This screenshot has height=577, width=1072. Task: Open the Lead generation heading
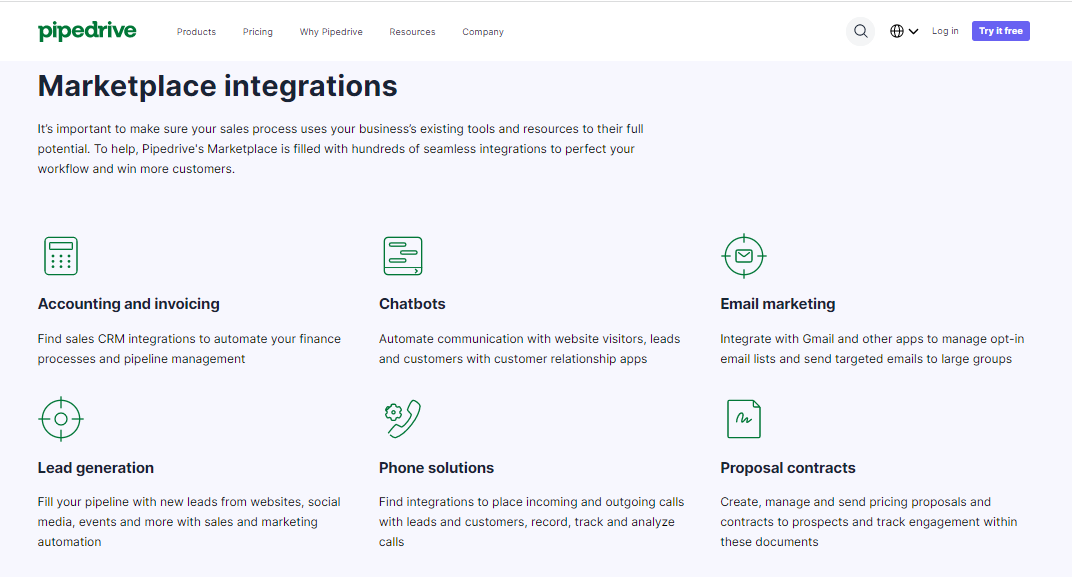(96, 468)
